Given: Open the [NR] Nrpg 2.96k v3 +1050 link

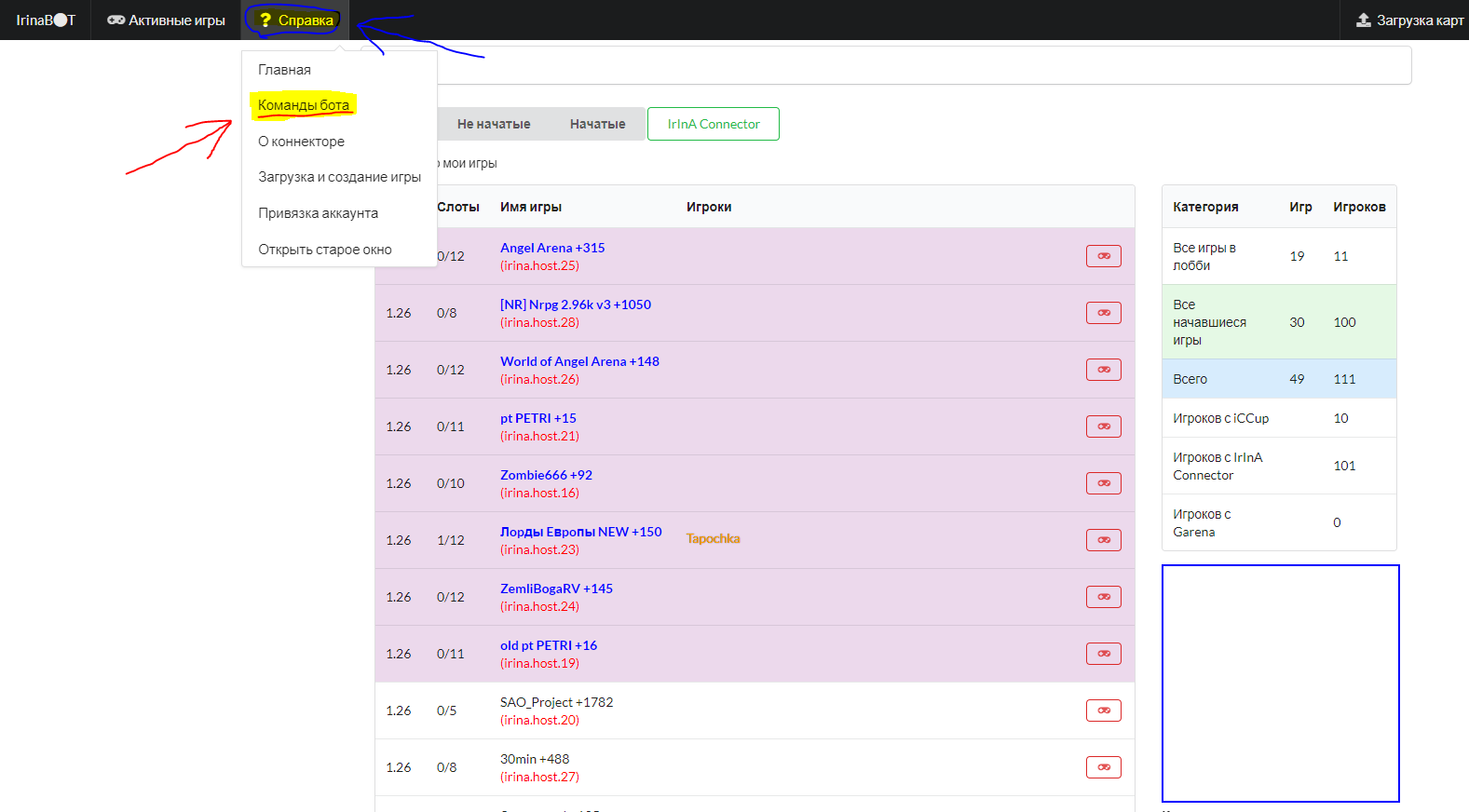Looking at the screenshot, I should (576, 304).
